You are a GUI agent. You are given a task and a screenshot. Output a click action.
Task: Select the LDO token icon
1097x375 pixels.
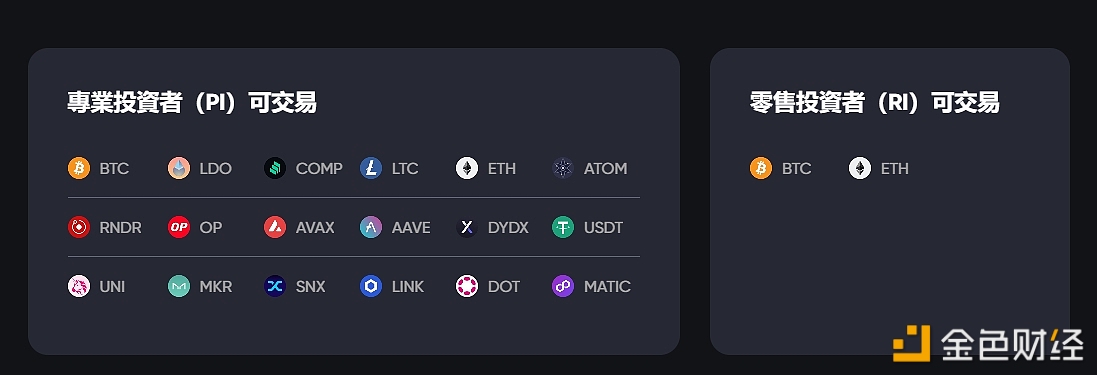[179, 169]
